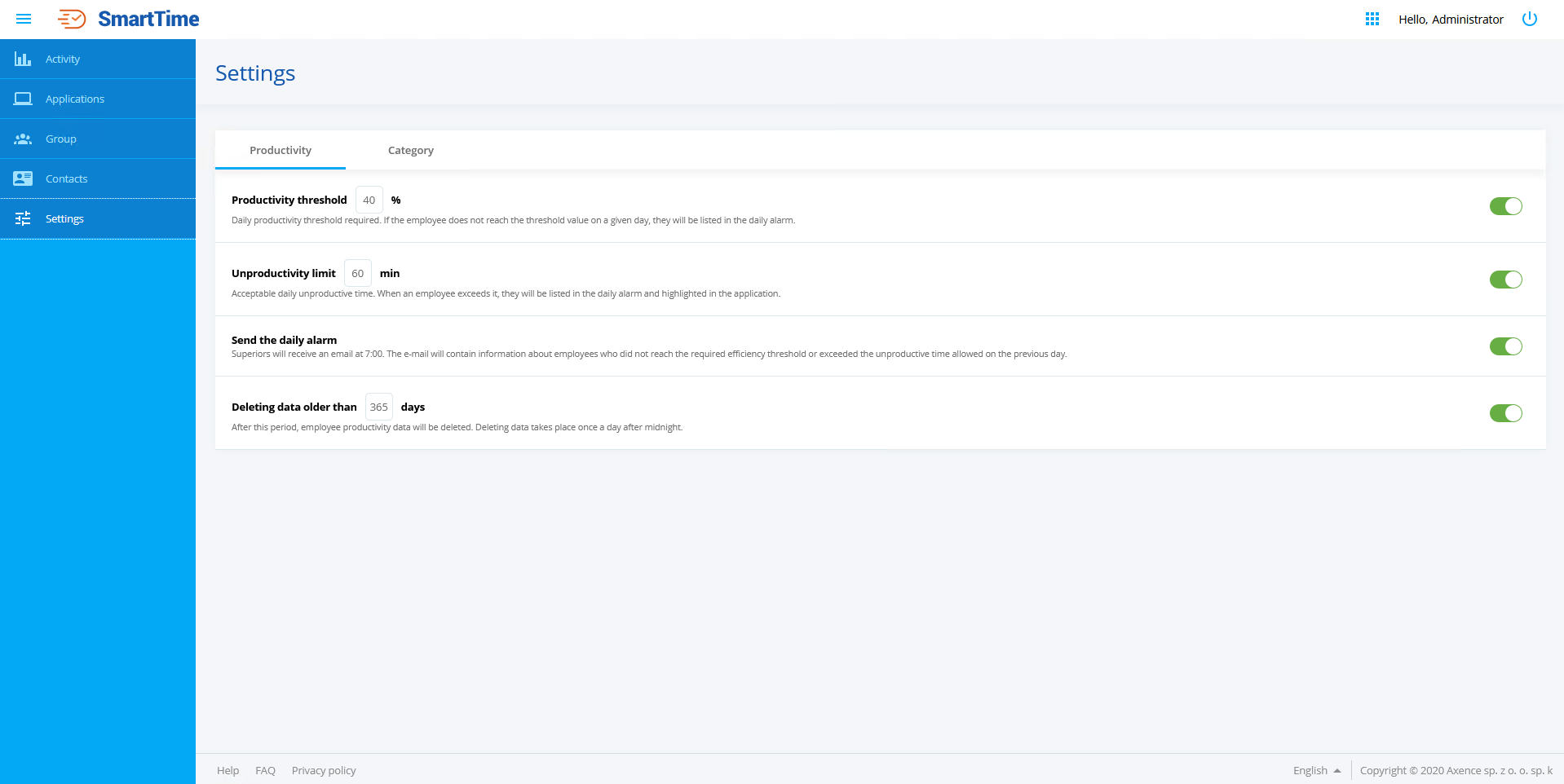Disable the Deleting data older than toggle
Viewport: 1564px width, 784px height.
pos(1505,413)
